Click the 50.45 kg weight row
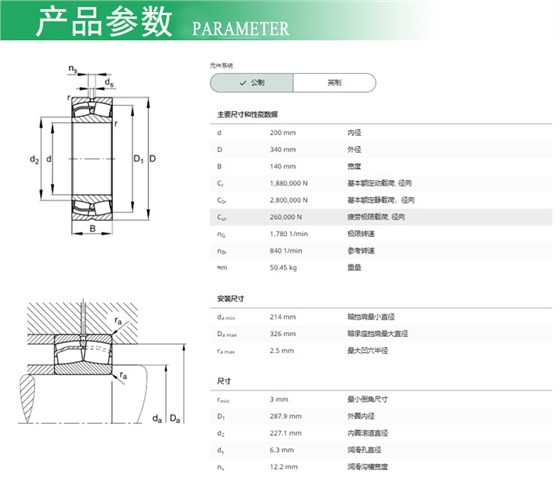The width and height of the screenshot is (560, 484). pos(381,268)
